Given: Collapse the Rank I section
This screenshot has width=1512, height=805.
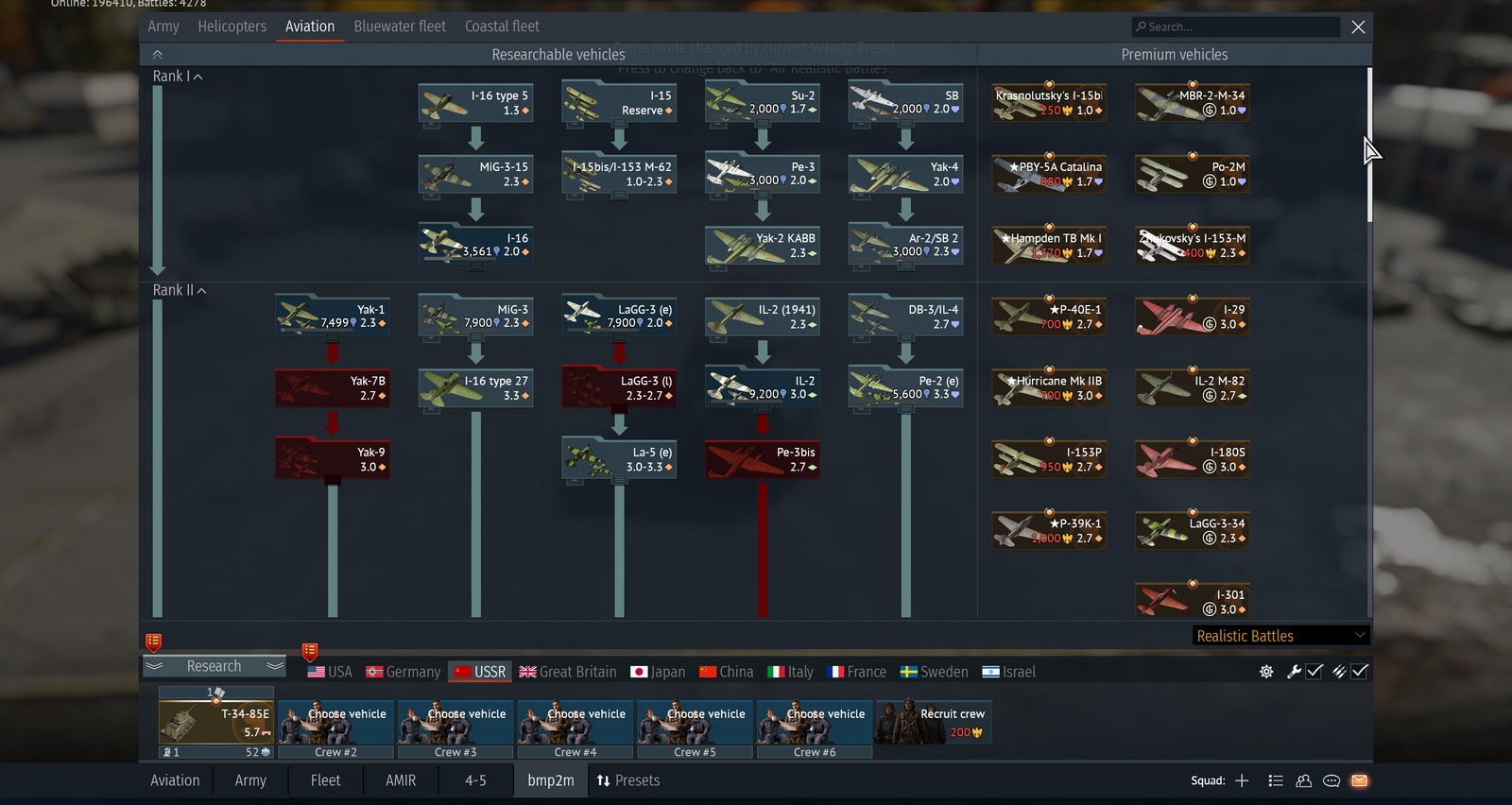Looking at the screenshot, I should [x=178, y=77].
